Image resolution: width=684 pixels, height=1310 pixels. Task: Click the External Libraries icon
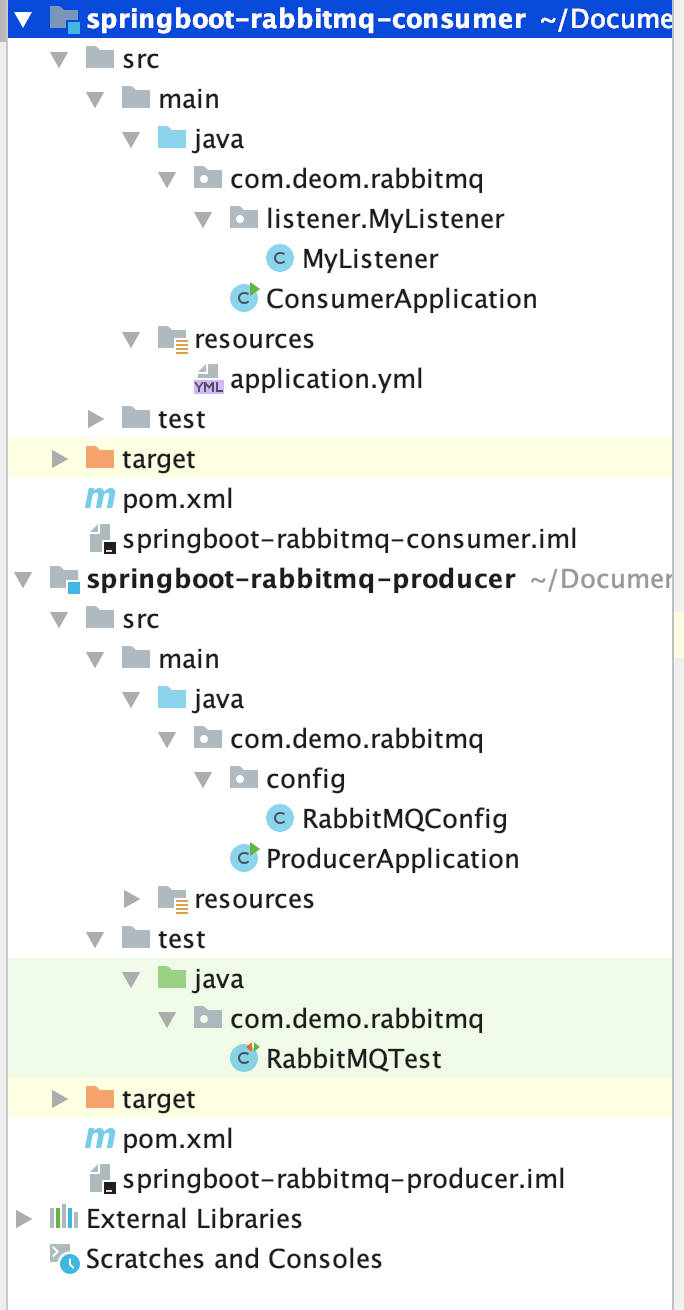pos(64,1219)
